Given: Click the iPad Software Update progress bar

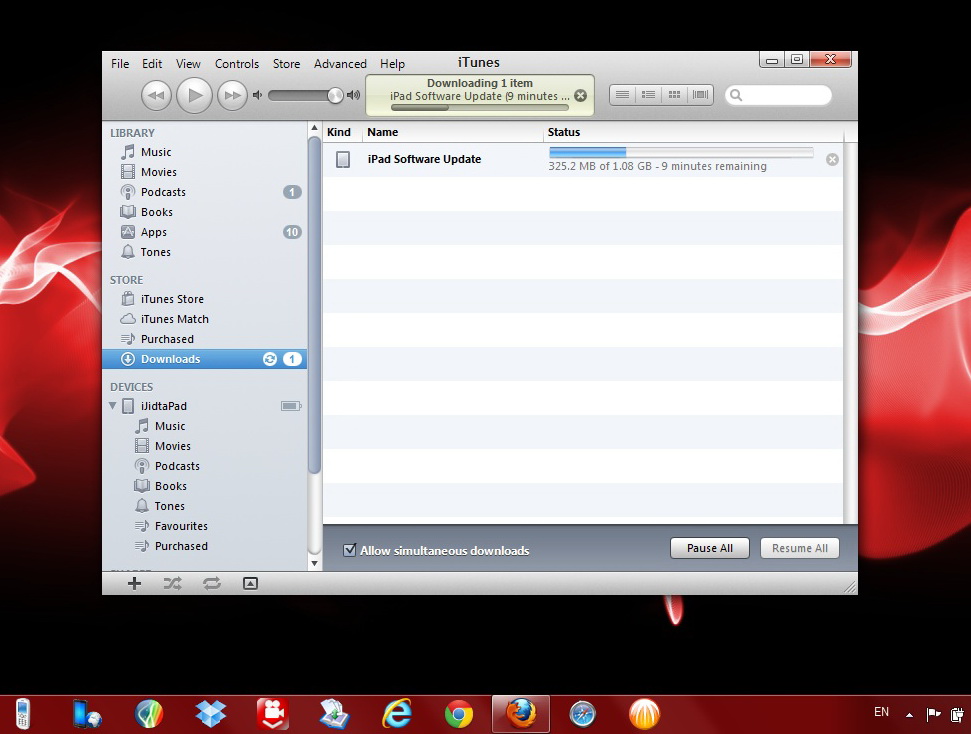Looking at the screenshot, I should (681, 152).
